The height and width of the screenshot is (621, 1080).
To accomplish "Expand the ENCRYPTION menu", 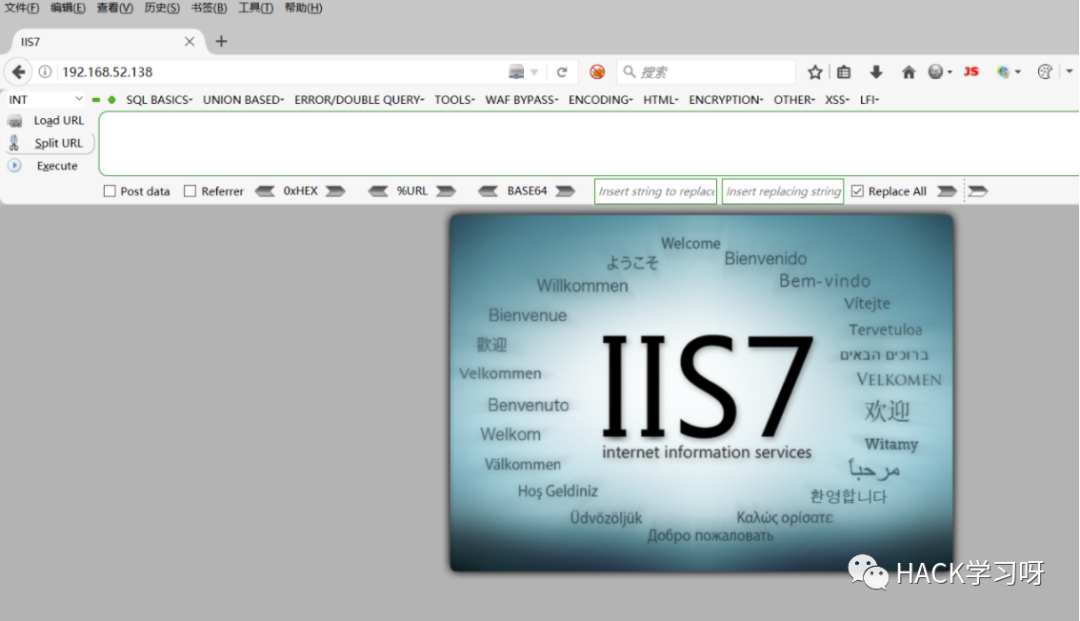I will pos(726,100).
